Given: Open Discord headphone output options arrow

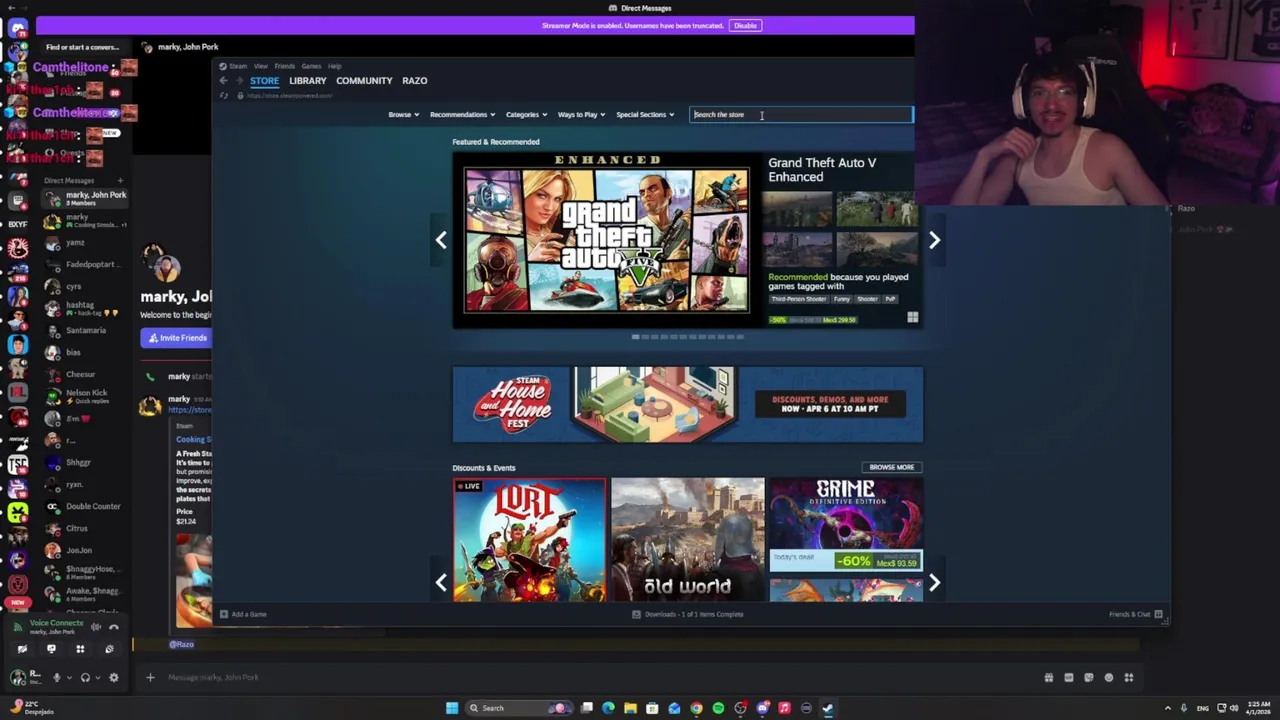Looking at the screenshot, I should (96, 678).
